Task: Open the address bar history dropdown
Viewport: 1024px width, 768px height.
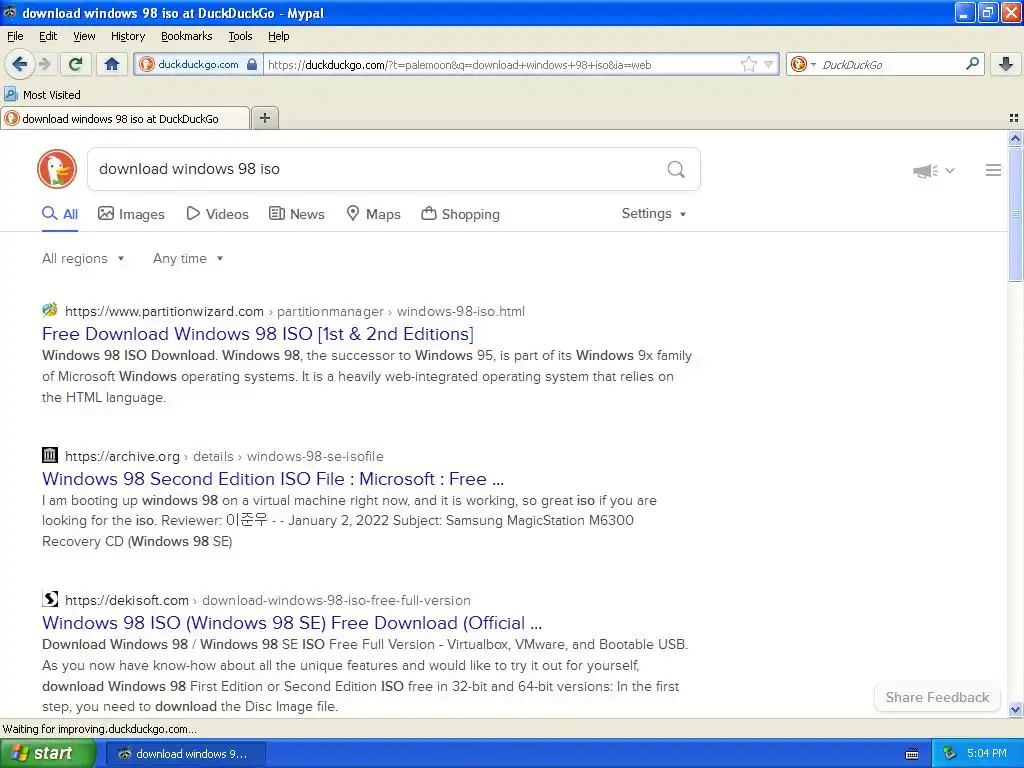Action: pos(769,64)
